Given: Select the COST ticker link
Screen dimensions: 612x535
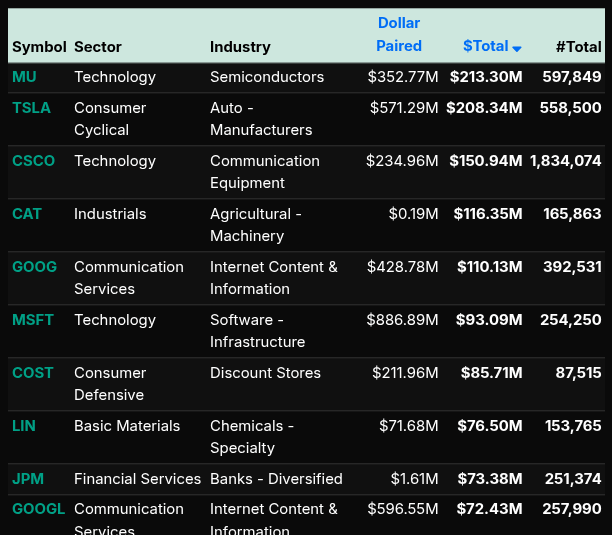Looking at the screenshot, I should [33, 373].
